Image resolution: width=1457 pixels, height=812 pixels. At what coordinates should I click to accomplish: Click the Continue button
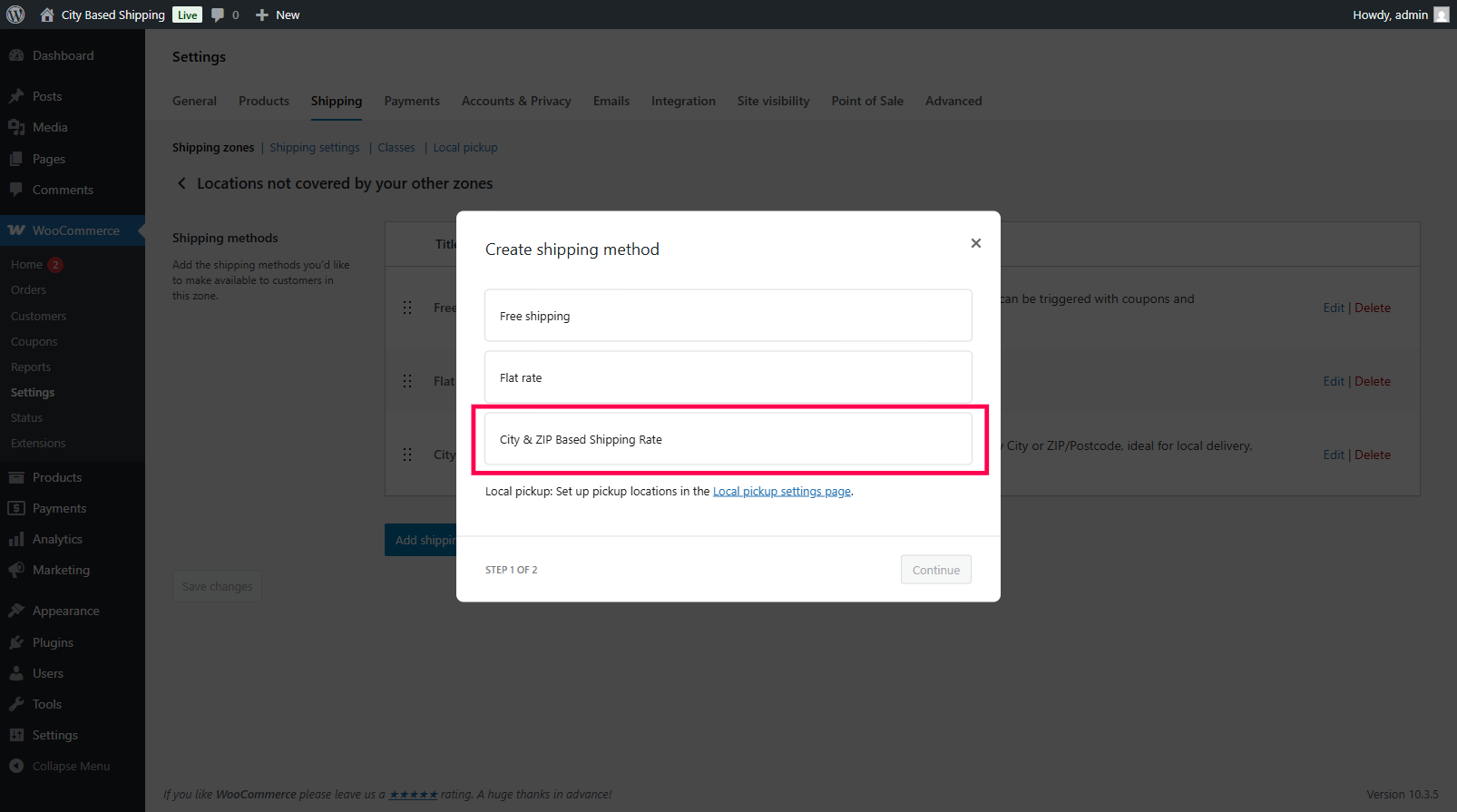[x=935, y=570]
